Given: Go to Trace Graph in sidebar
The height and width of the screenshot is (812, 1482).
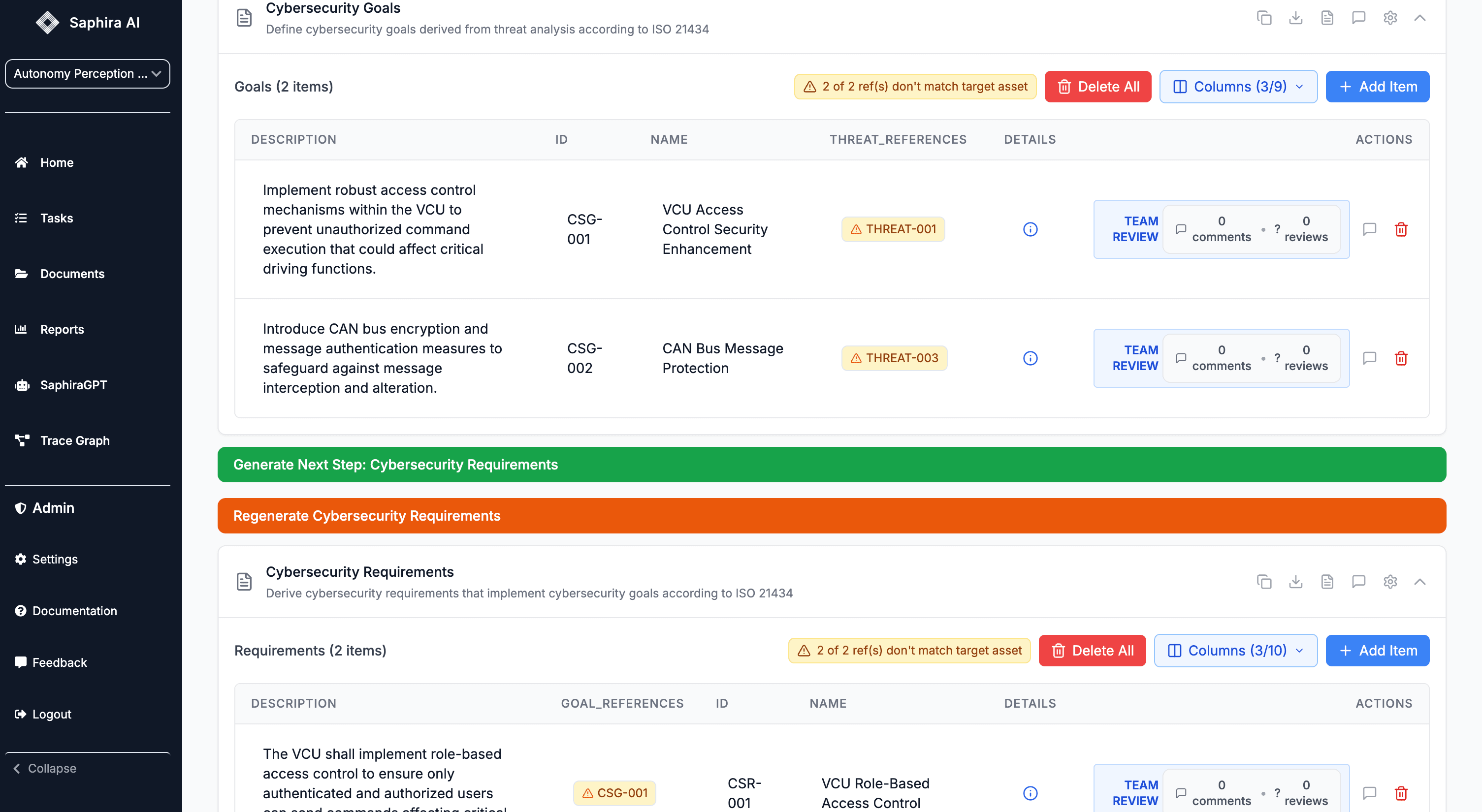Looking at the screenshot, I should 74,440.
